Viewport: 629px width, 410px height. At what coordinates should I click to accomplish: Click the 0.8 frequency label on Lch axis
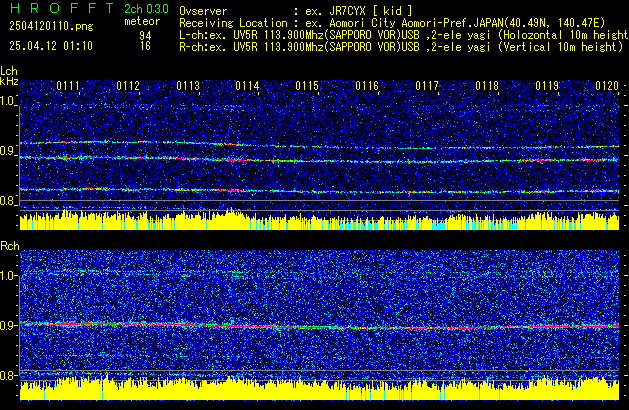point(7,201)
